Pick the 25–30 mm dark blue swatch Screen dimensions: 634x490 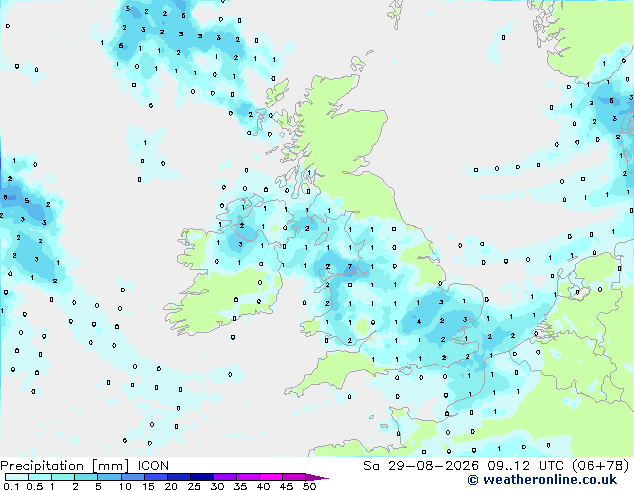202,477
